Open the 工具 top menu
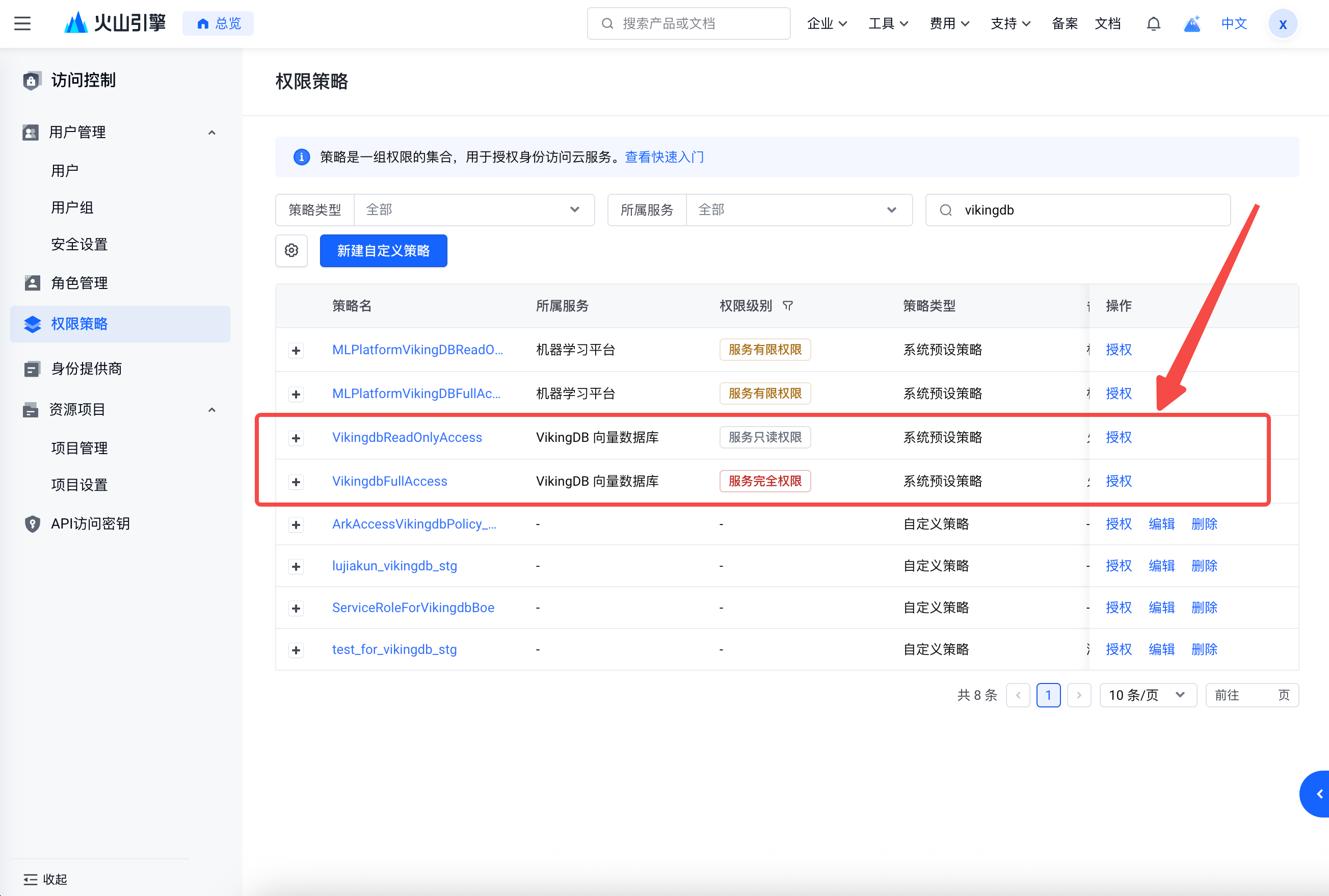 (x=888, y=23)
